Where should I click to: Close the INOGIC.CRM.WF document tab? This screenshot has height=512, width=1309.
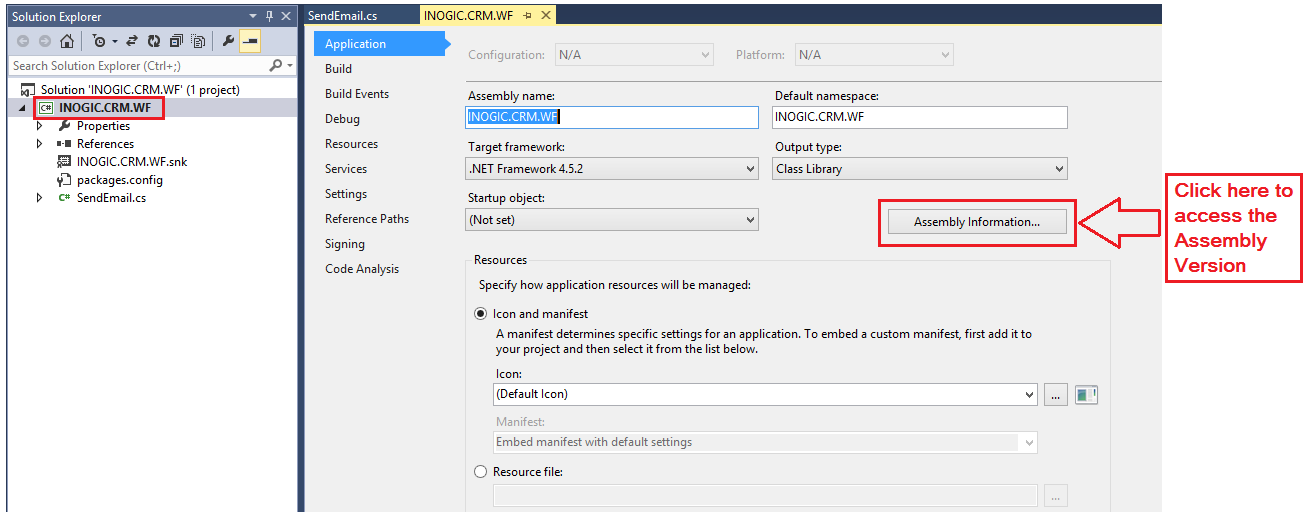[545, 15]
